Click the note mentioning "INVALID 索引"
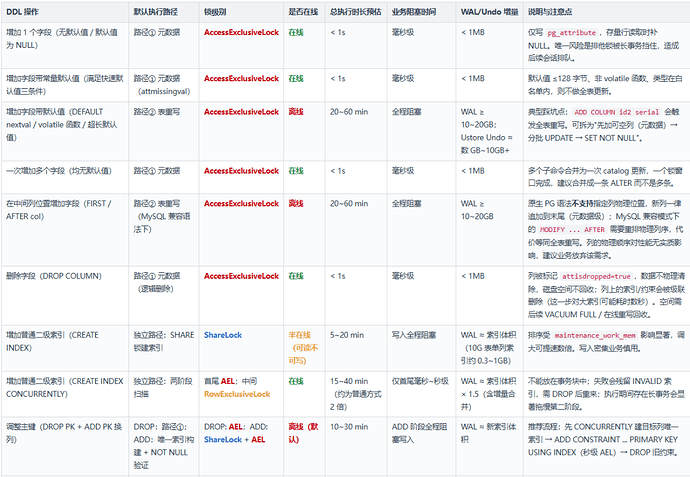This screenshot has height=477, width=690. coord(606,394)
